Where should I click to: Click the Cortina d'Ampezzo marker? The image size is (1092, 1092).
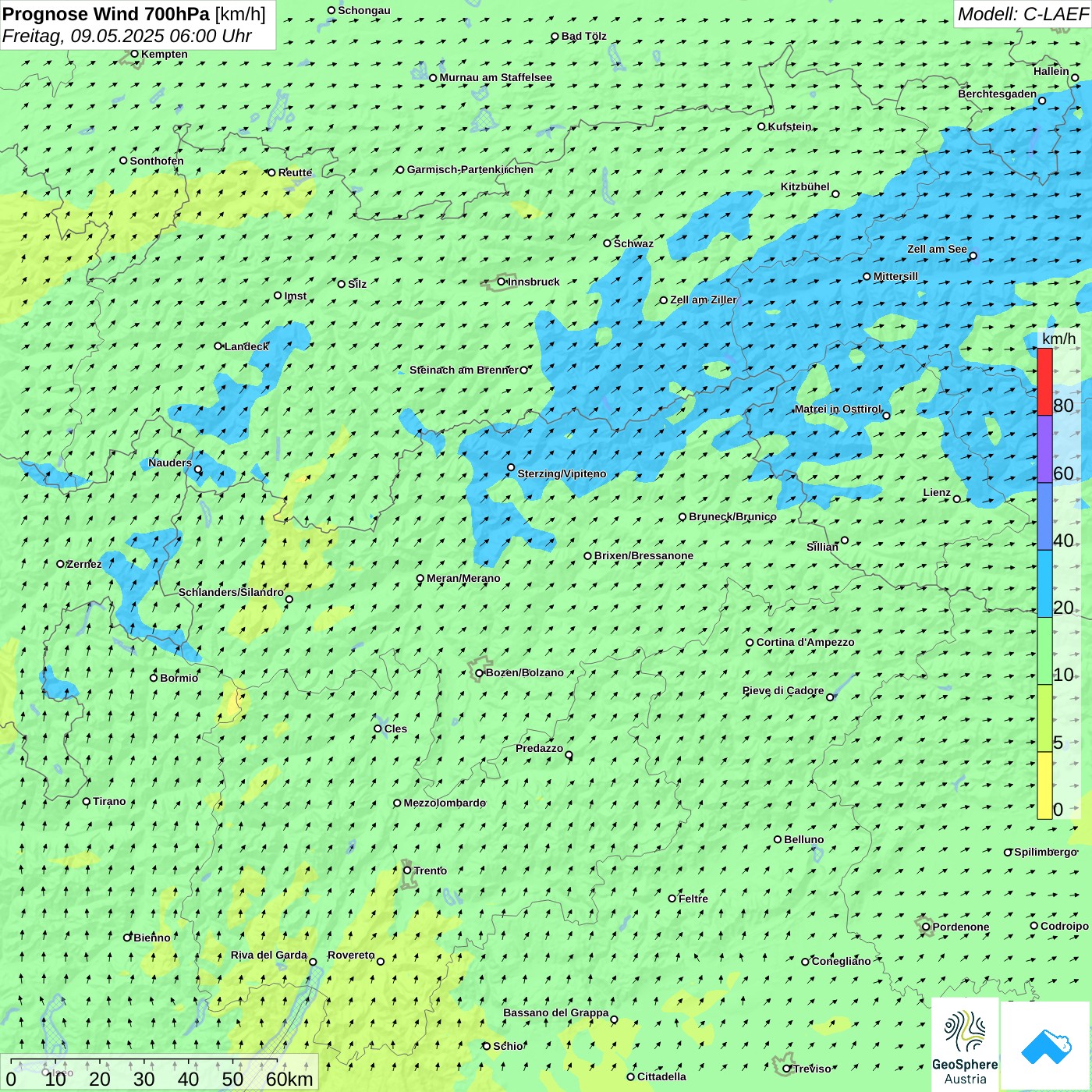pos(750,643)
